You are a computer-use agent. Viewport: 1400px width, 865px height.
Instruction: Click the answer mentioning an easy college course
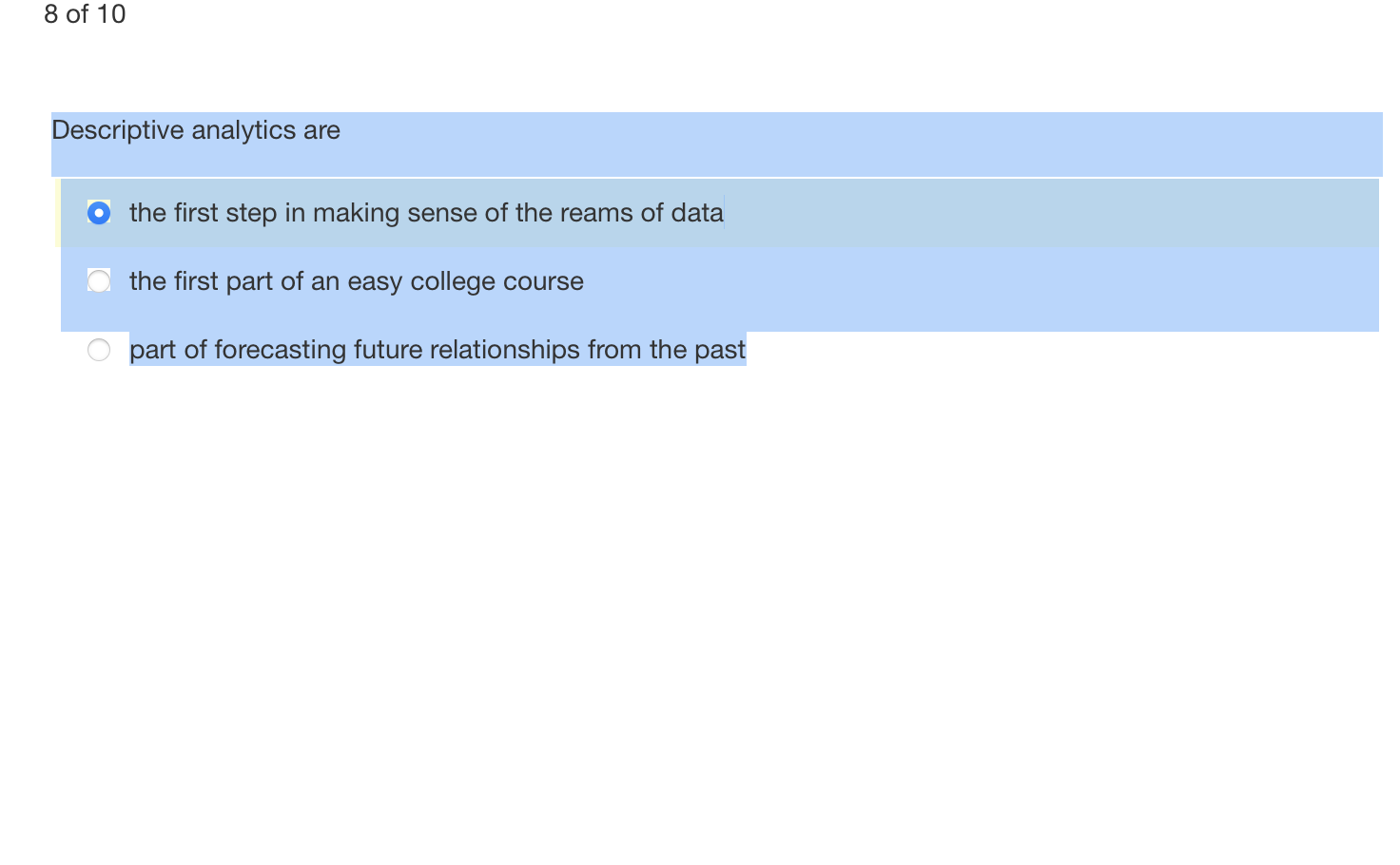click(x=357, y=280)
